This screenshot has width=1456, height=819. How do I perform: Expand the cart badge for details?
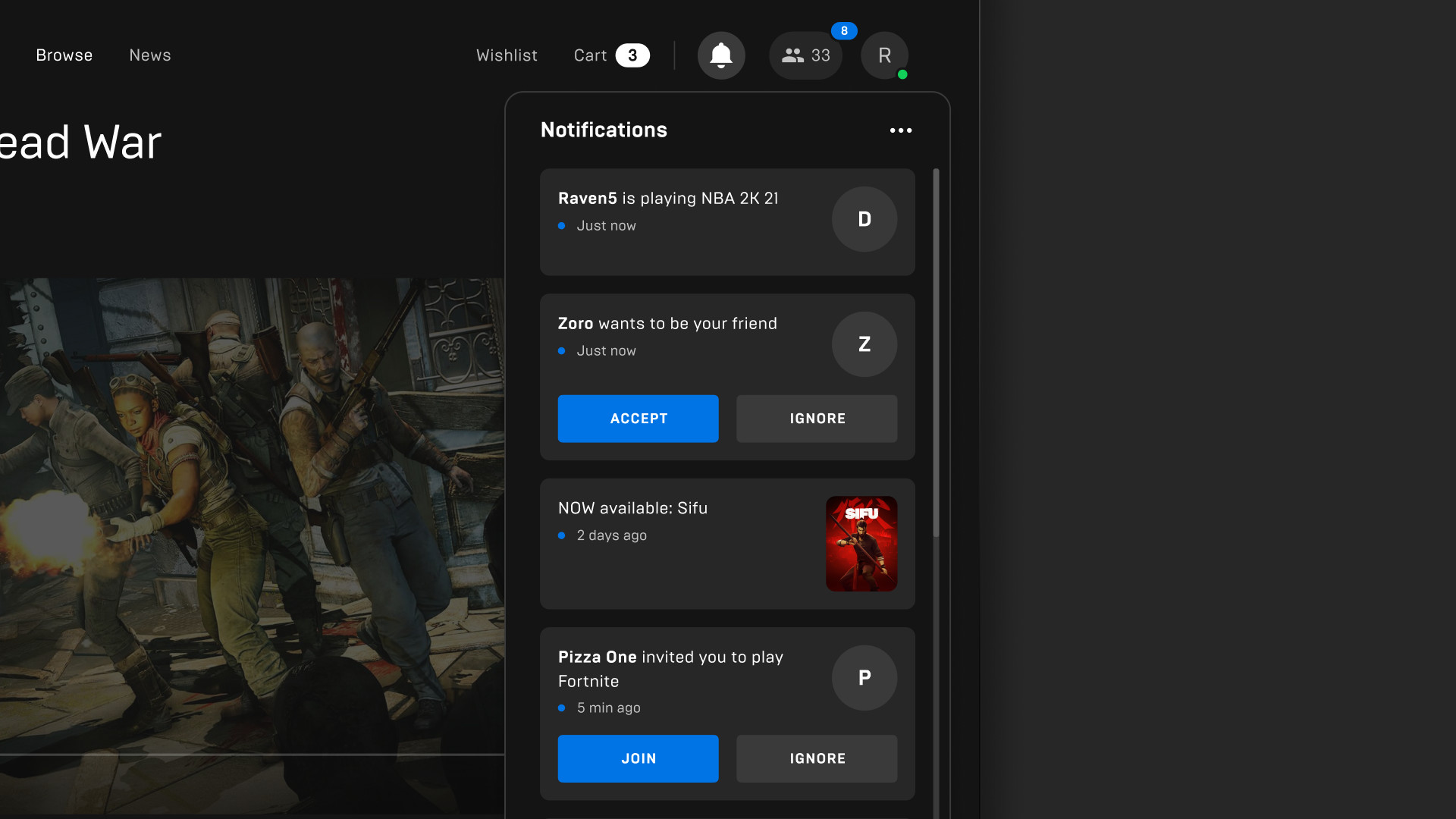(632, 55)
